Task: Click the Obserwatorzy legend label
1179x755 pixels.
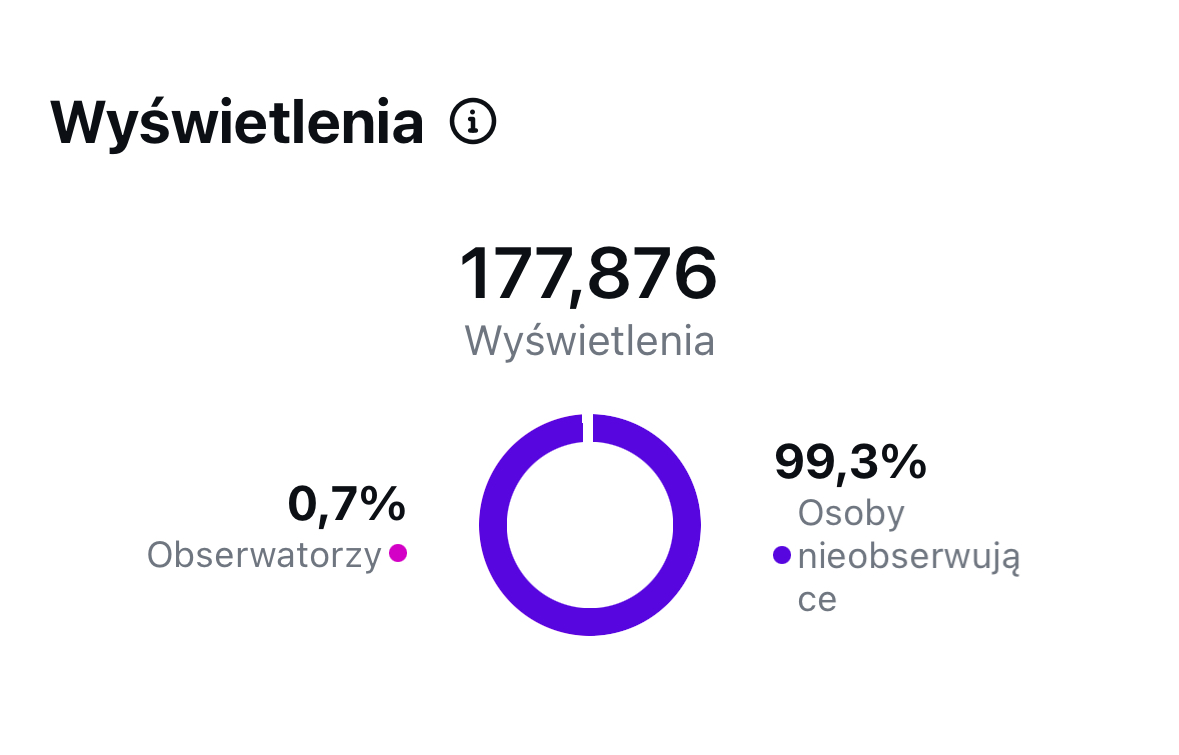Action: tap(264, 554)
